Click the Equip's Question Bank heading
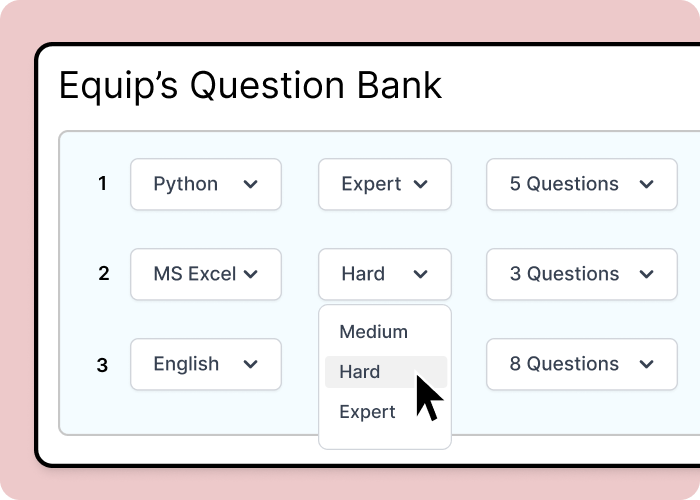 [x=250, y=86]
